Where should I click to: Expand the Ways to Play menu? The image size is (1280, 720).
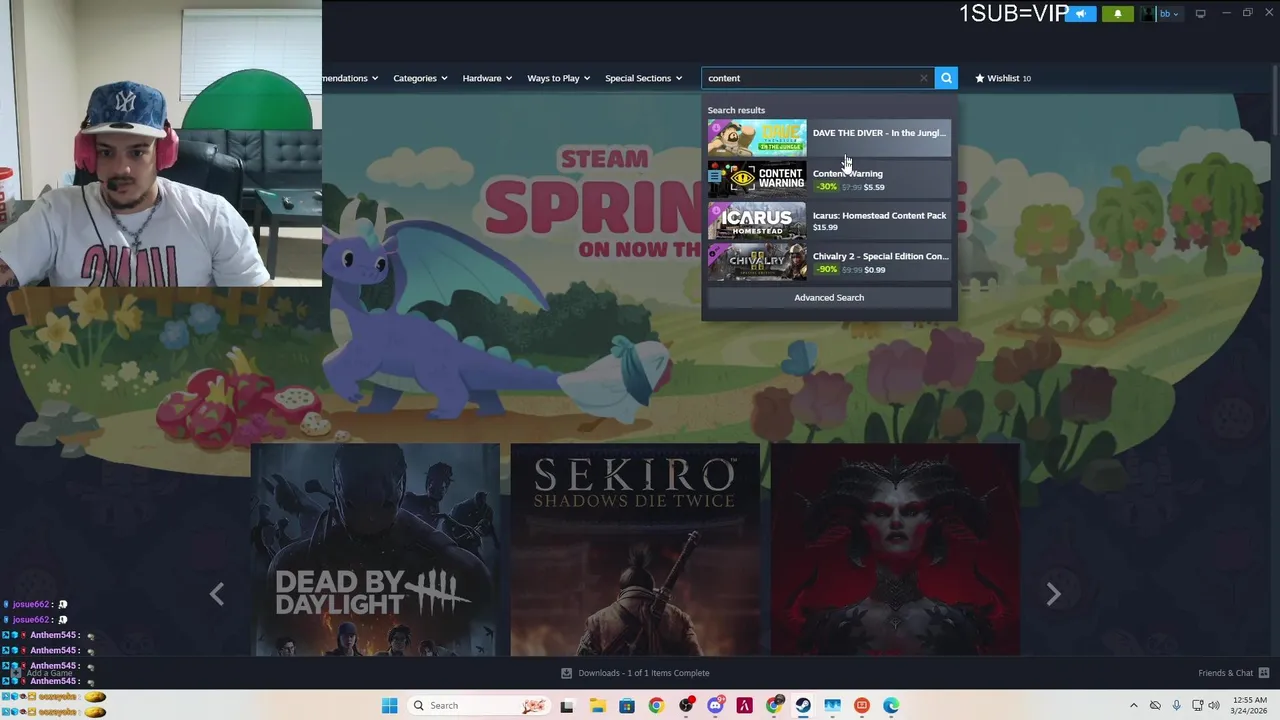tap(558, 78)
